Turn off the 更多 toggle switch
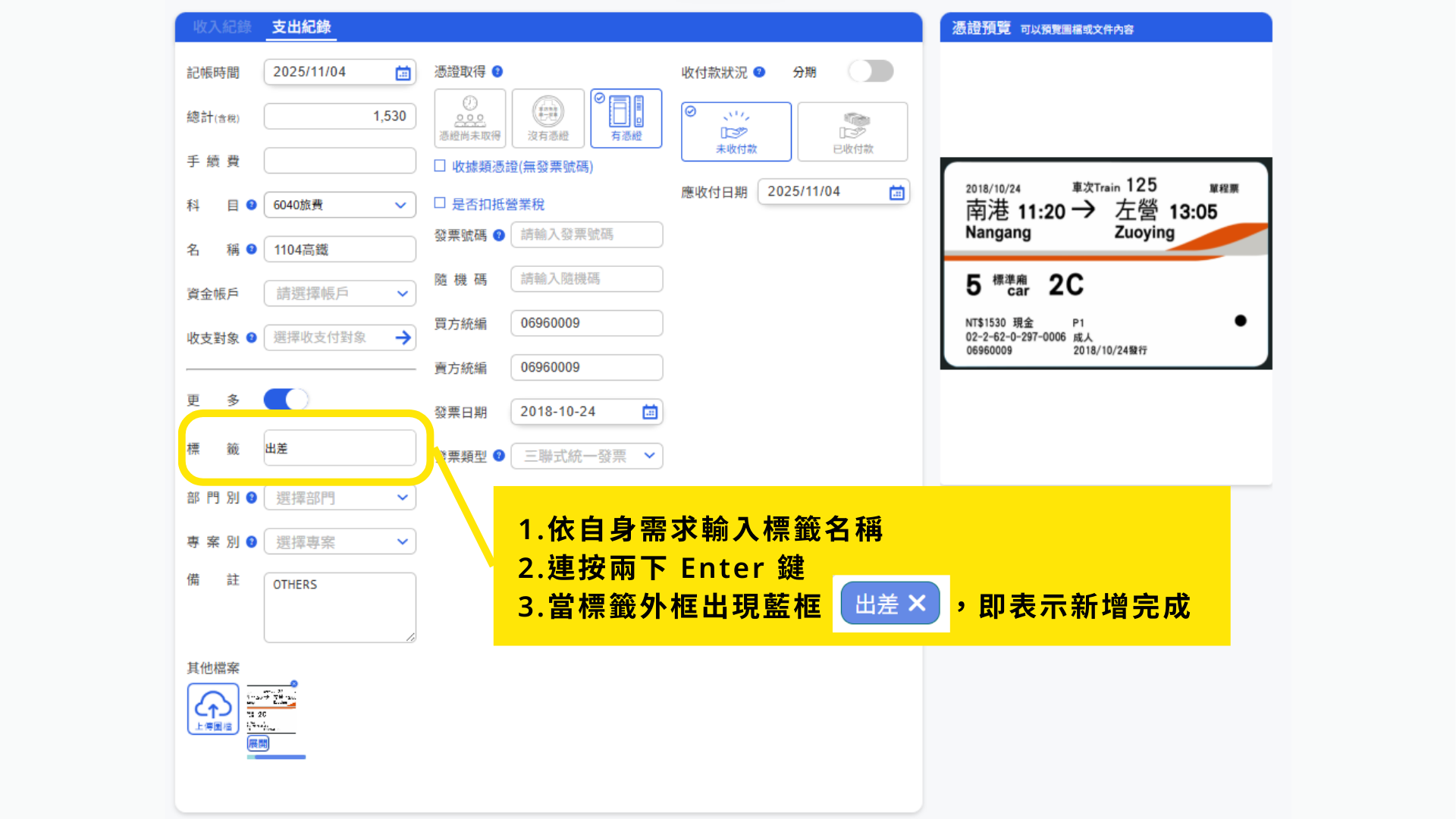Screen dimensions: 1456x819 click(286, 399)
